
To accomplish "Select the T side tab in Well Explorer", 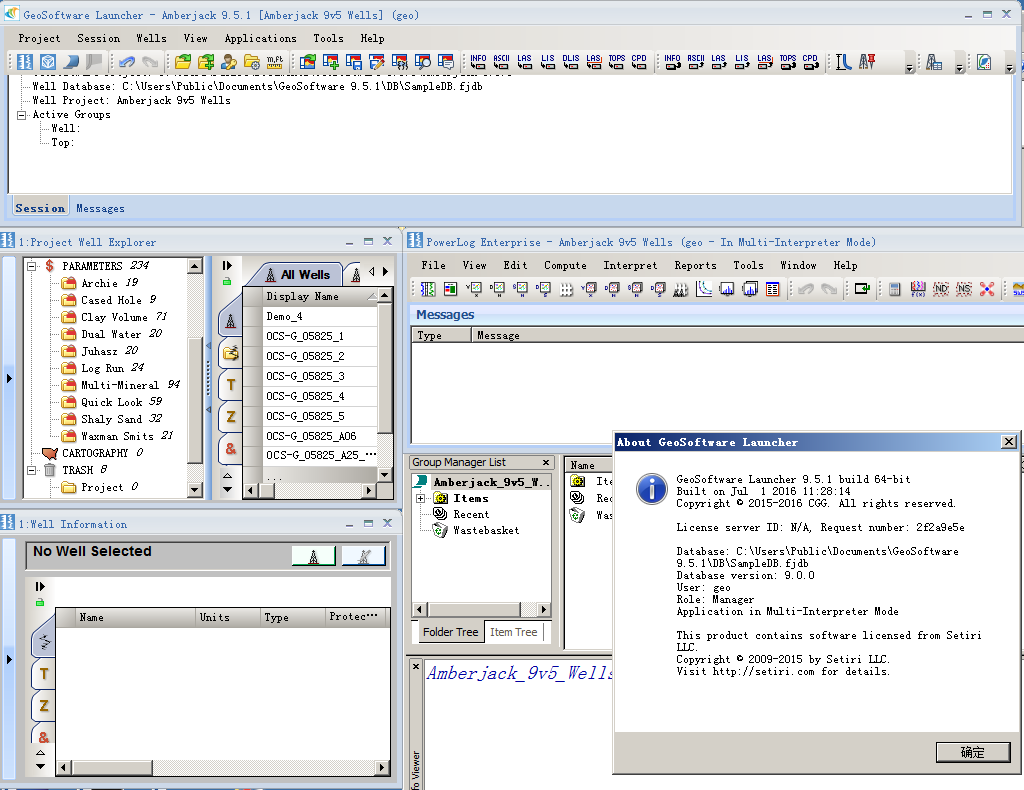I will [x=231, y=385].
